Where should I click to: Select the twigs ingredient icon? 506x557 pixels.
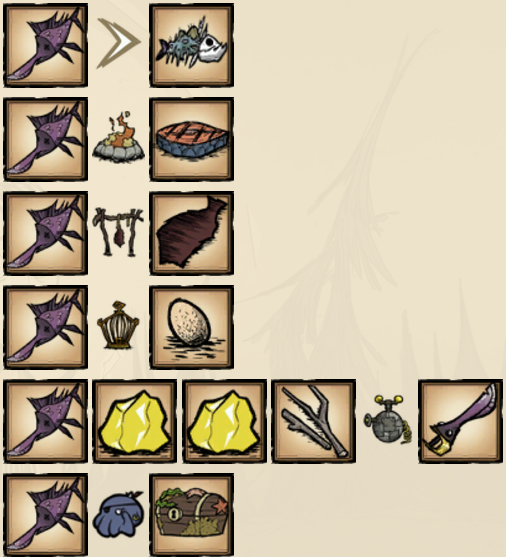(314, 421)
